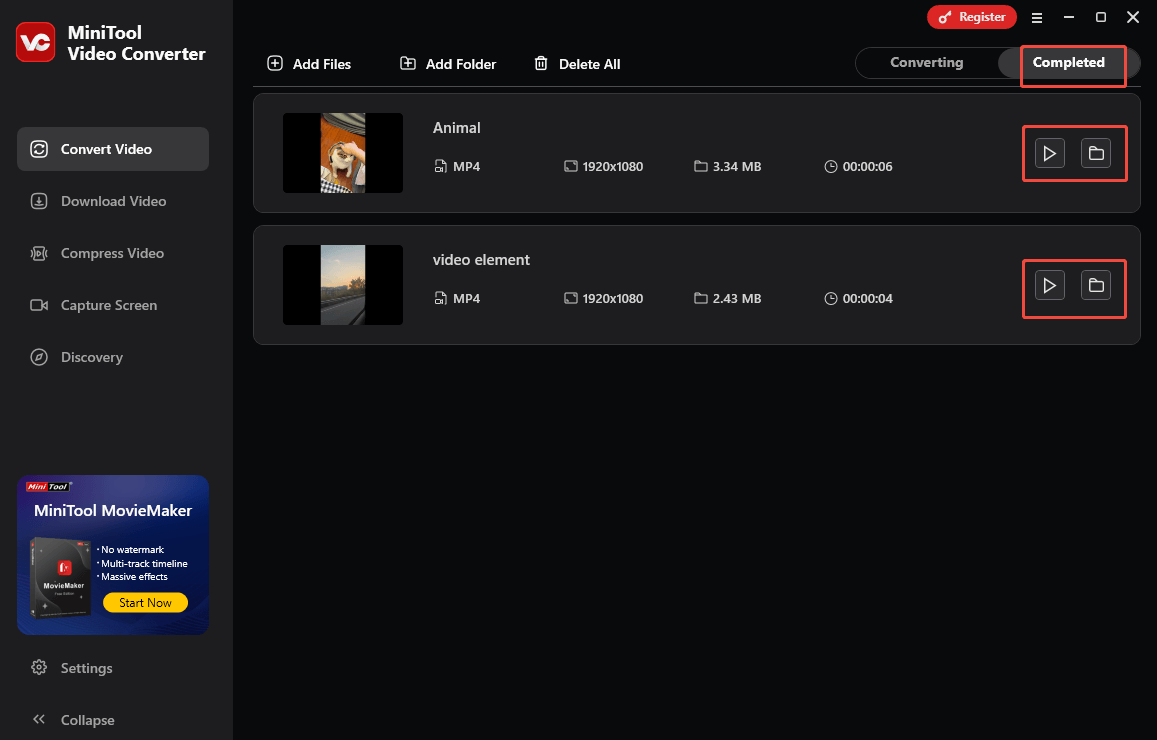Viewport: 1157px width, 740px height.
Task: Go to Download Video in sidebar
Action: coord(113,201)
